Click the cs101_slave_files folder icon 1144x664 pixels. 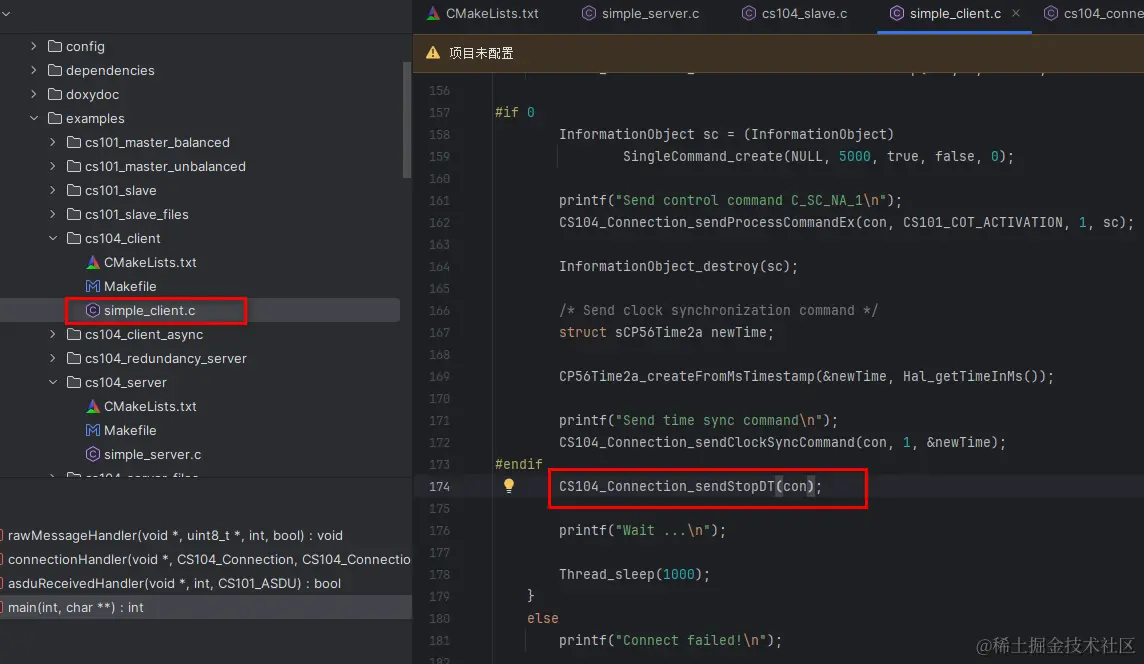(x=74, y=215)
